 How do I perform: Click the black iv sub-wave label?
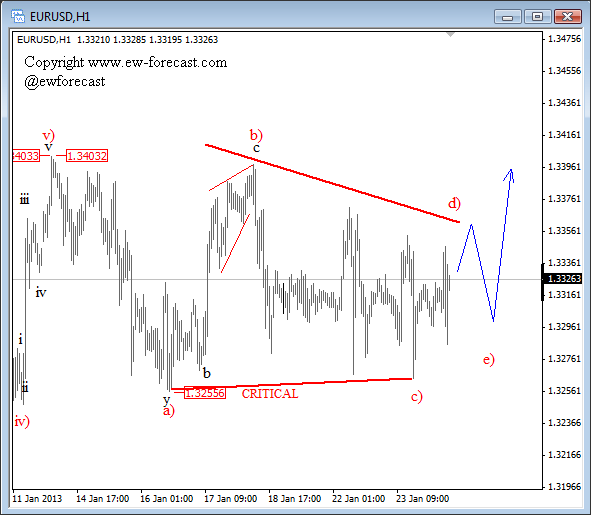pos(41,292)
